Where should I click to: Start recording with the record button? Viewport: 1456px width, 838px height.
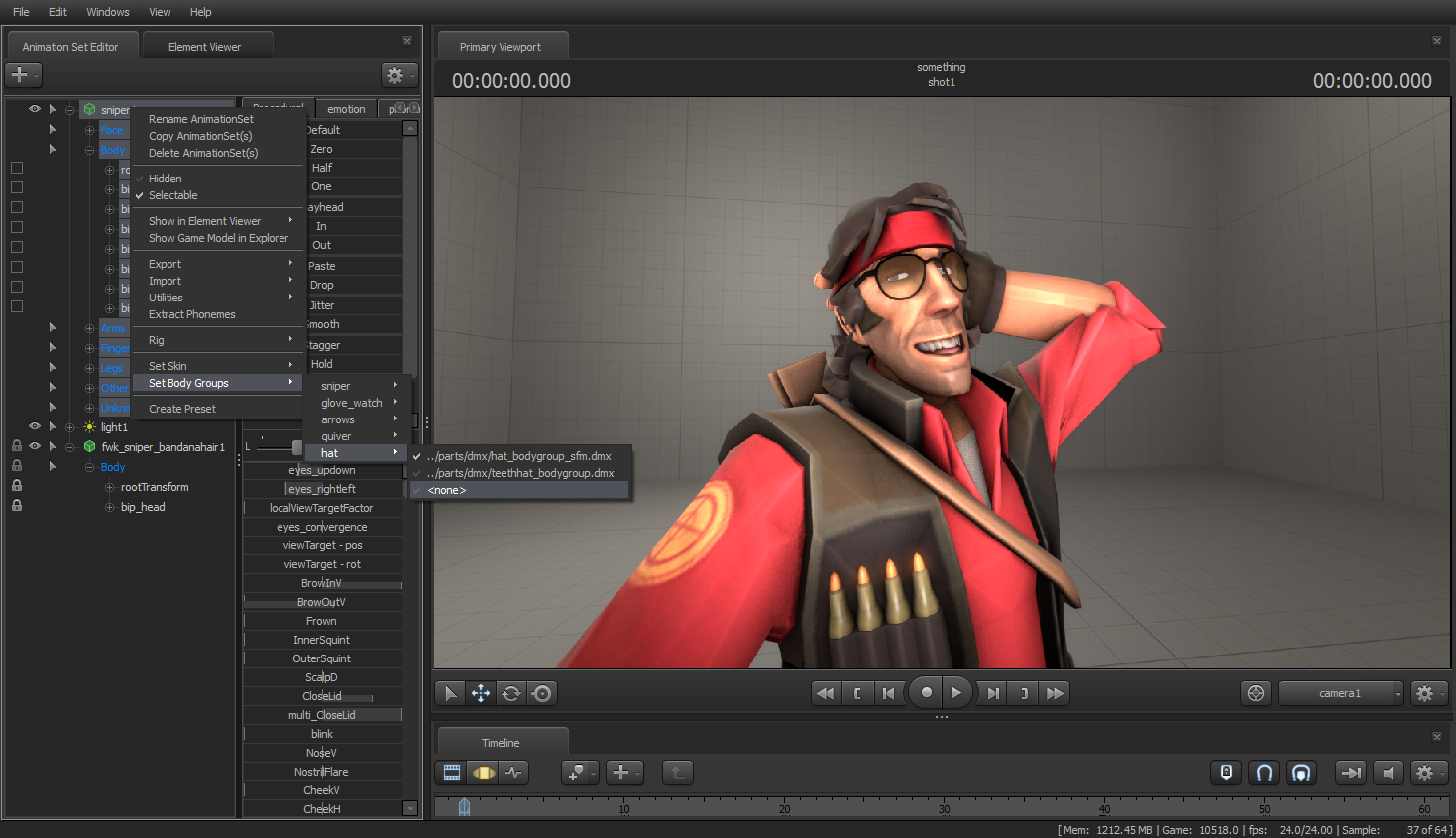926,693
